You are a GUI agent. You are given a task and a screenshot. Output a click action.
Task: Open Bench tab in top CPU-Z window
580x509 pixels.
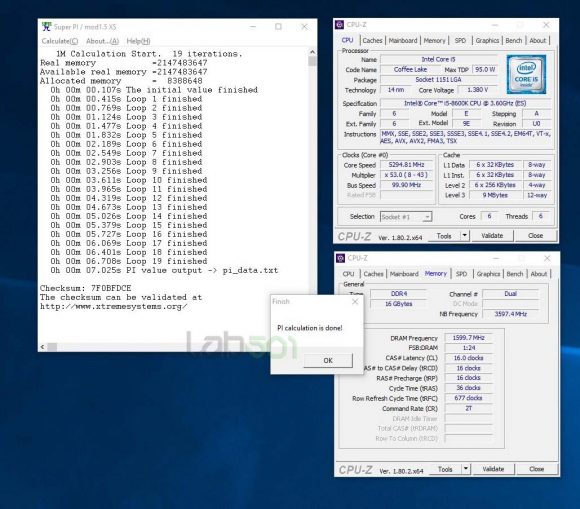[x=514, y=40]
